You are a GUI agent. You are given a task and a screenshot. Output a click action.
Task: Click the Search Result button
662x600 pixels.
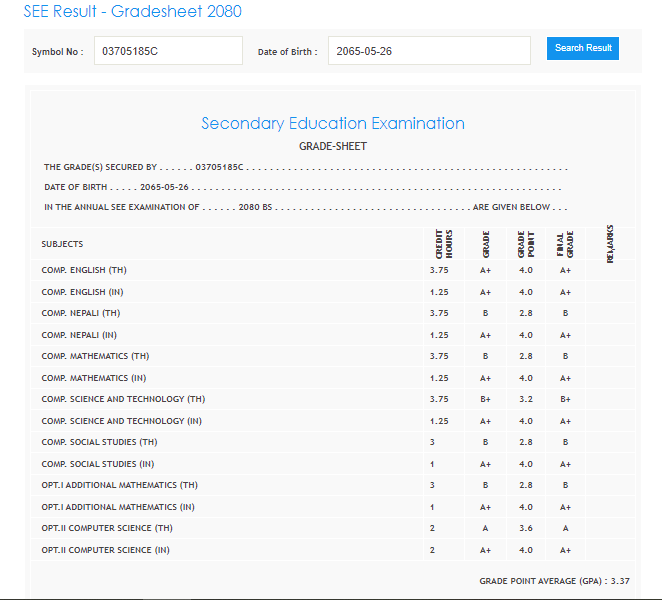[582, 48]
